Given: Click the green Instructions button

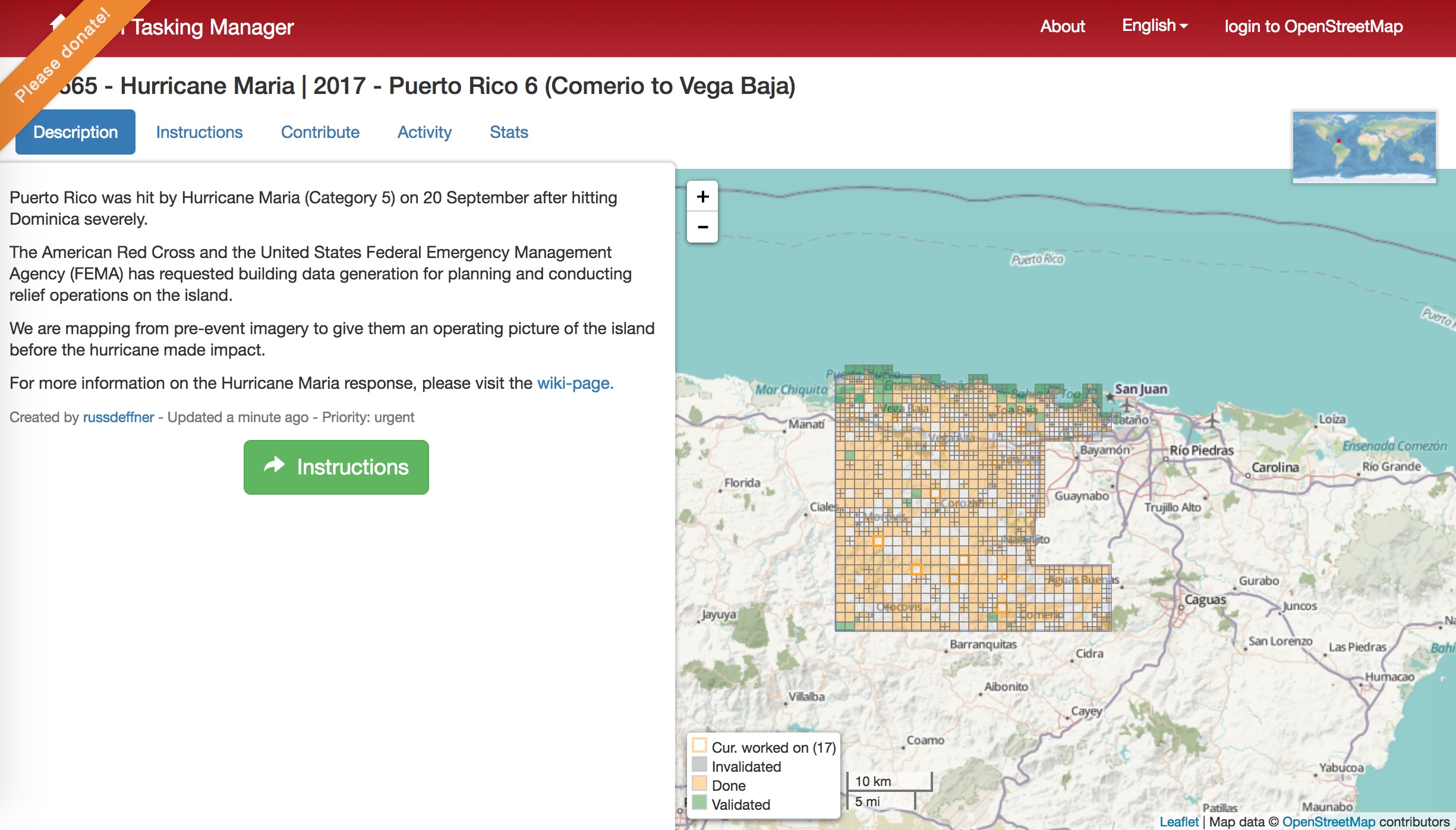Looking at the screenshot, I should (x=336, y=467).
